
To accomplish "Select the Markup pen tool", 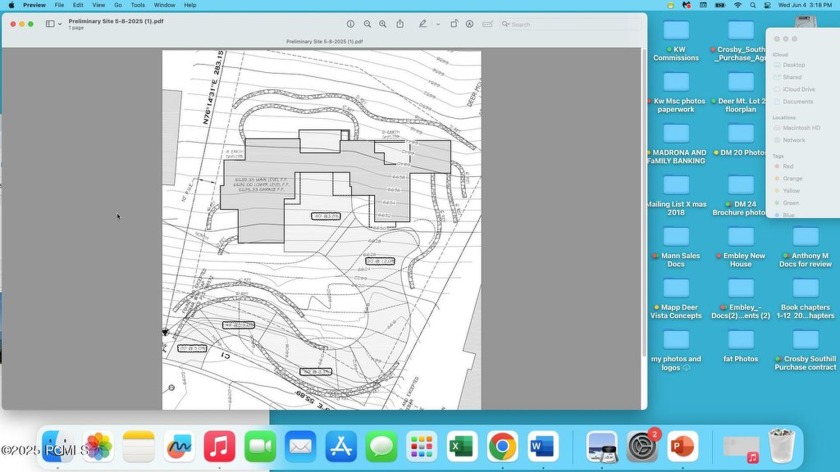I will [x=423, y=24].
